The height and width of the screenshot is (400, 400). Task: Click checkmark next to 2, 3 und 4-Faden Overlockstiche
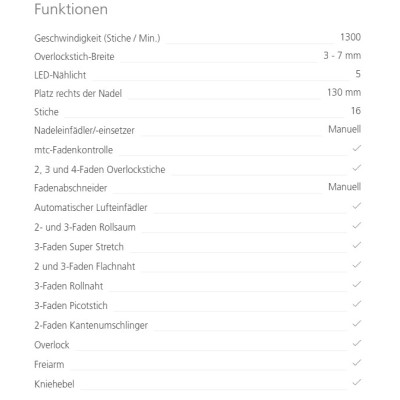pyautogui.click(x=357, y=168)
